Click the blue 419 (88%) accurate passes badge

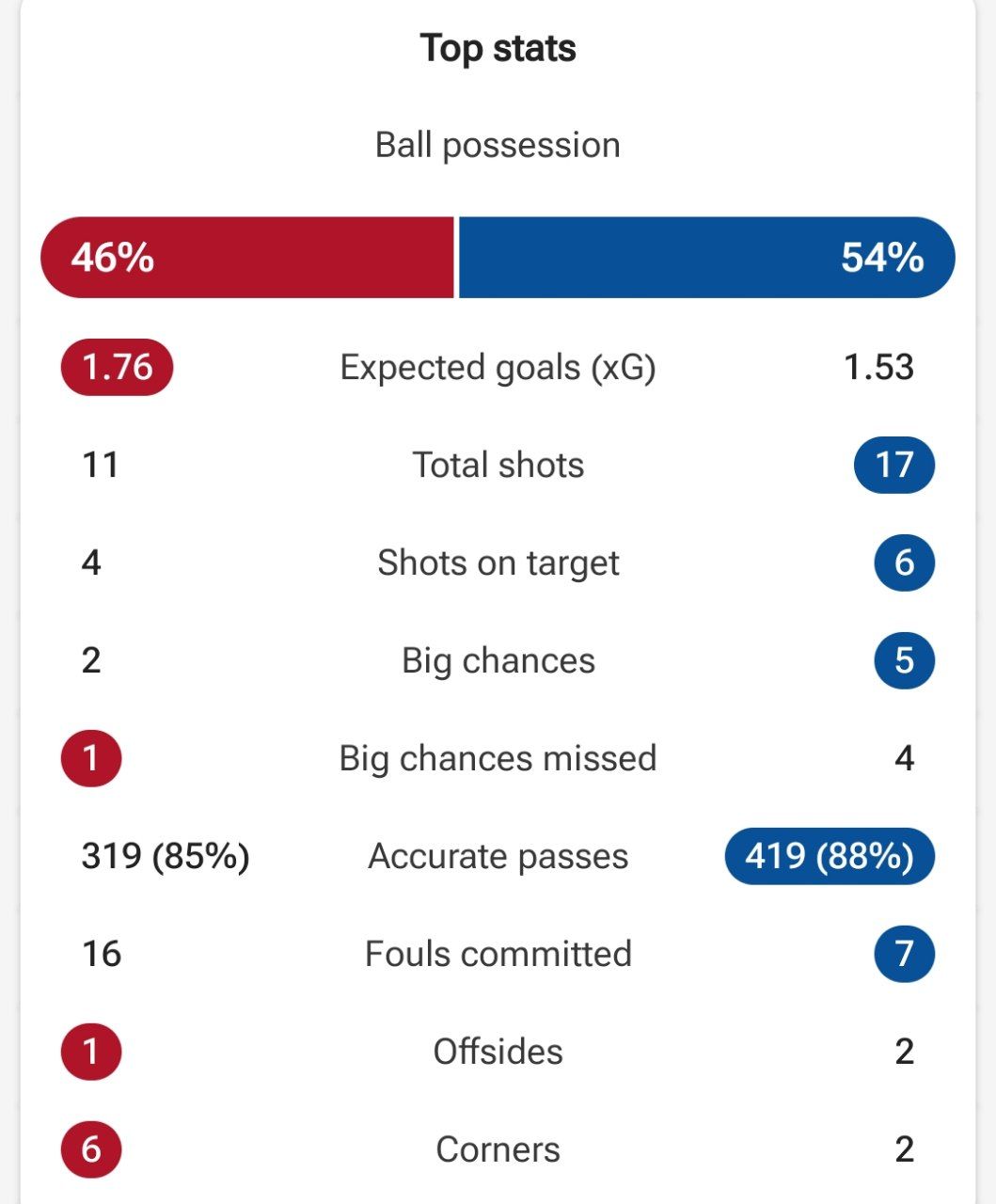(830, 856)
